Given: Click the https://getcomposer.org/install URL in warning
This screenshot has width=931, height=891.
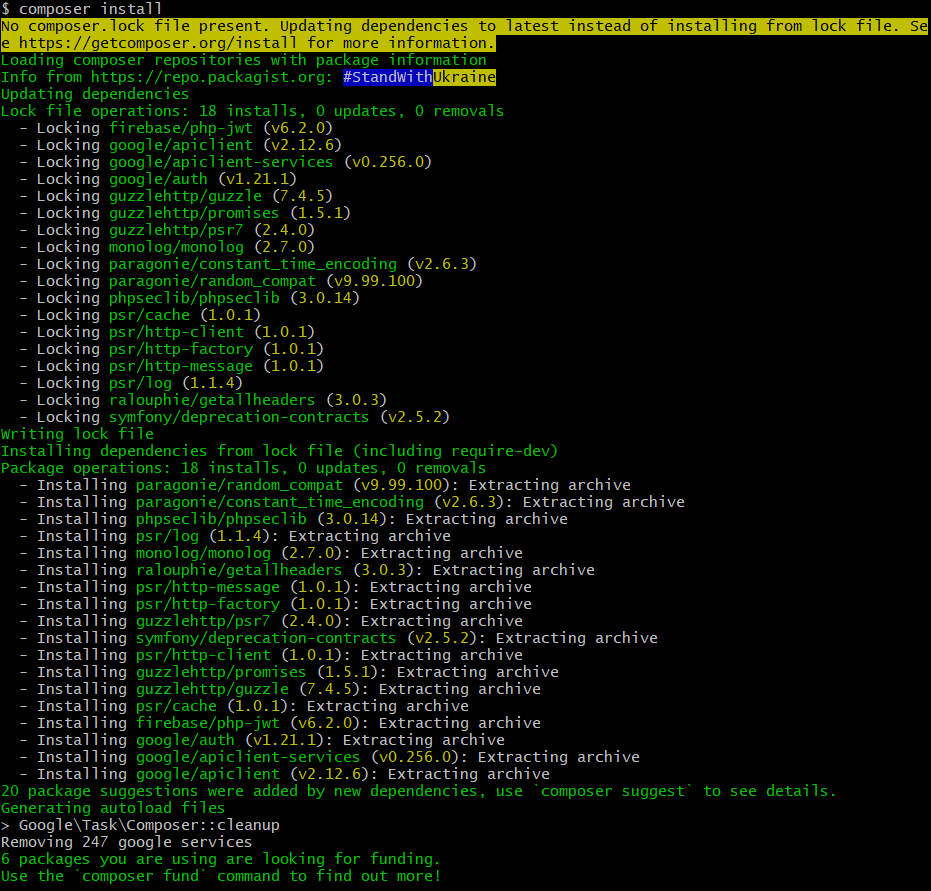Looking at the screenshot, I should (x=157, y=43).
